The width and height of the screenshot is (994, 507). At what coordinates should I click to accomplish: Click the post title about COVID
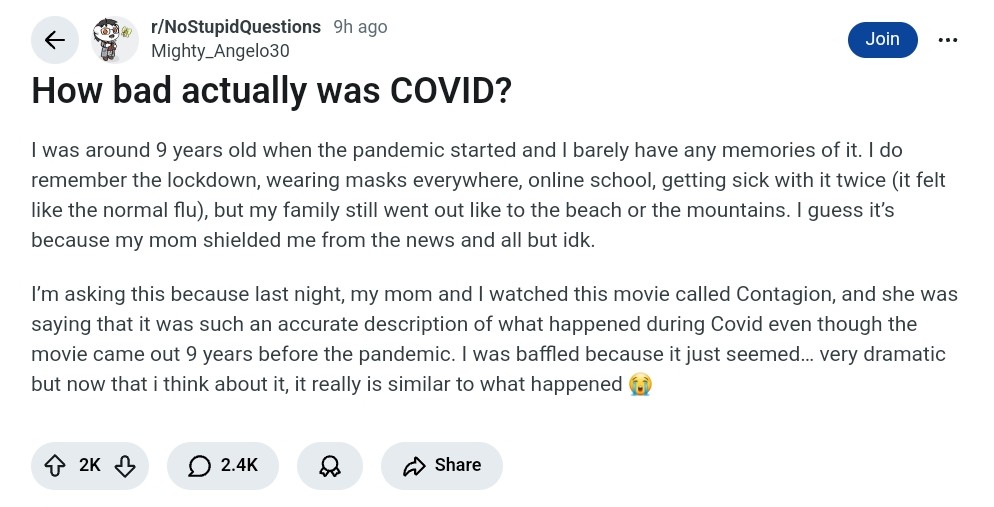click(271, 91)
